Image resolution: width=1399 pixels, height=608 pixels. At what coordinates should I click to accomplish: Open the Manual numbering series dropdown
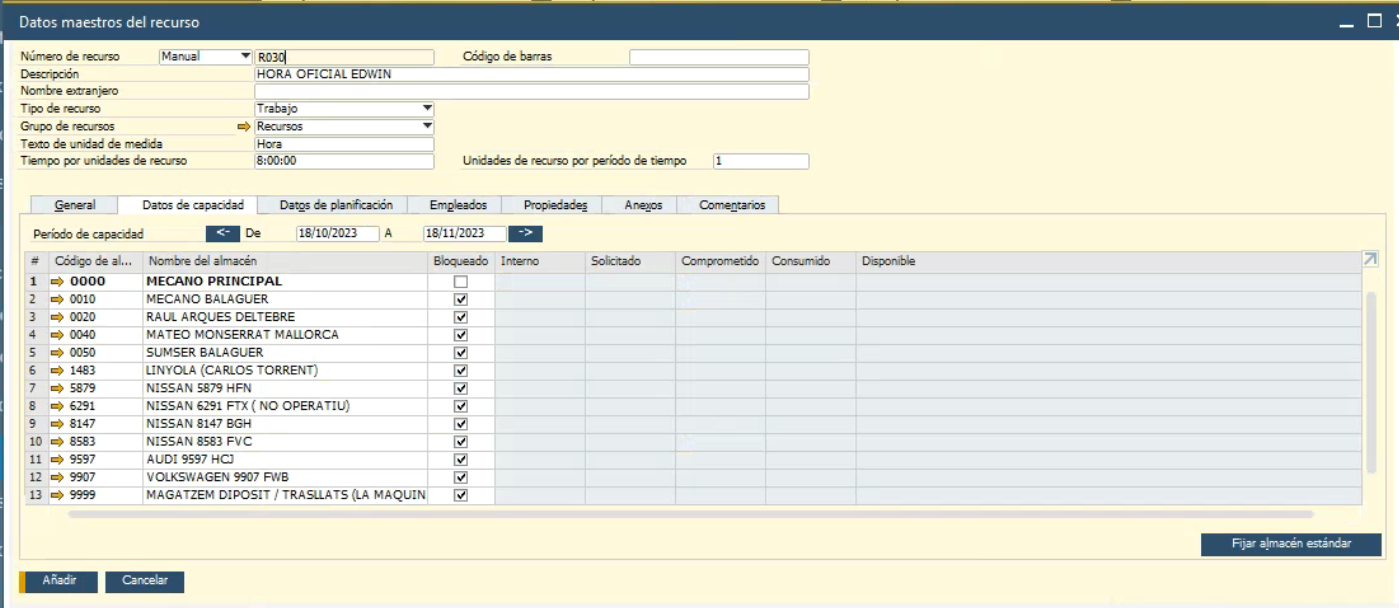tap(206, 57)
